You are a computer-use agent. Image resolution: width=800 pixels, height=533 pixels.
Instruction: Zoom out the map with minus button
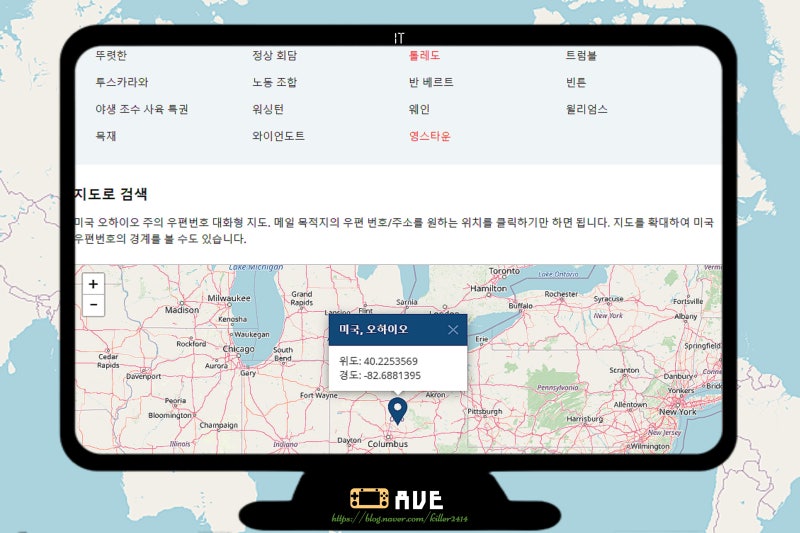click(93, 305)
